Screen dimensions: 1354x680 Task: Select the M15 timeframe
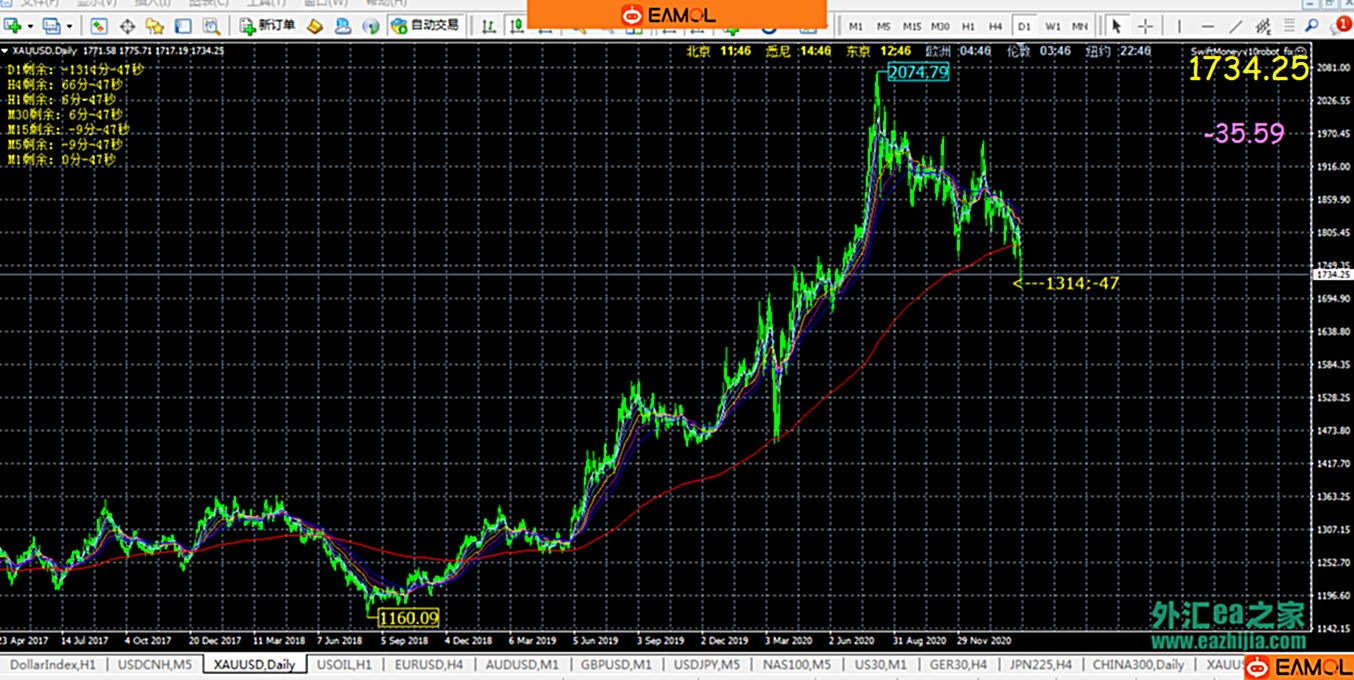pos(912,26)
